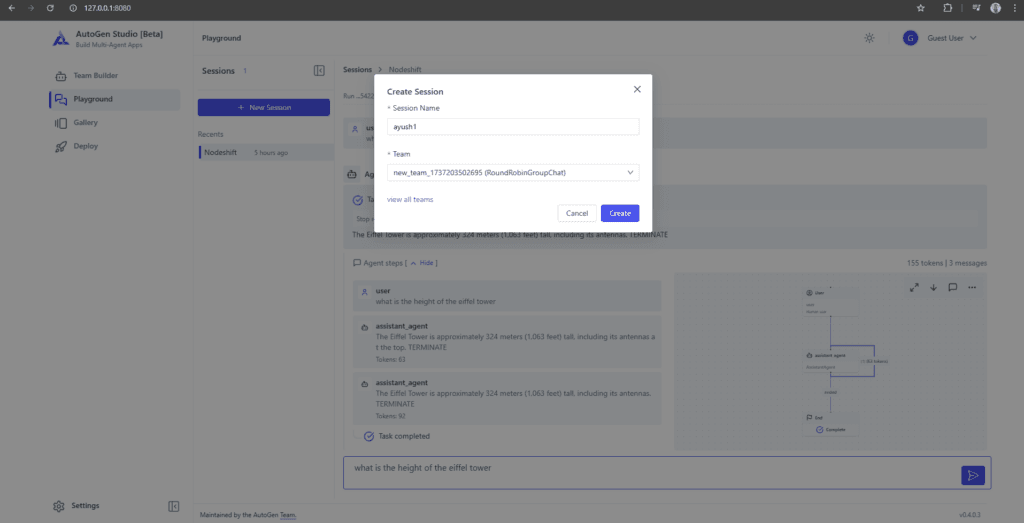This screenshot has width=1024, height=523.
Task: Click the Deploy rocket icon
Action: (x=61, y=146)
